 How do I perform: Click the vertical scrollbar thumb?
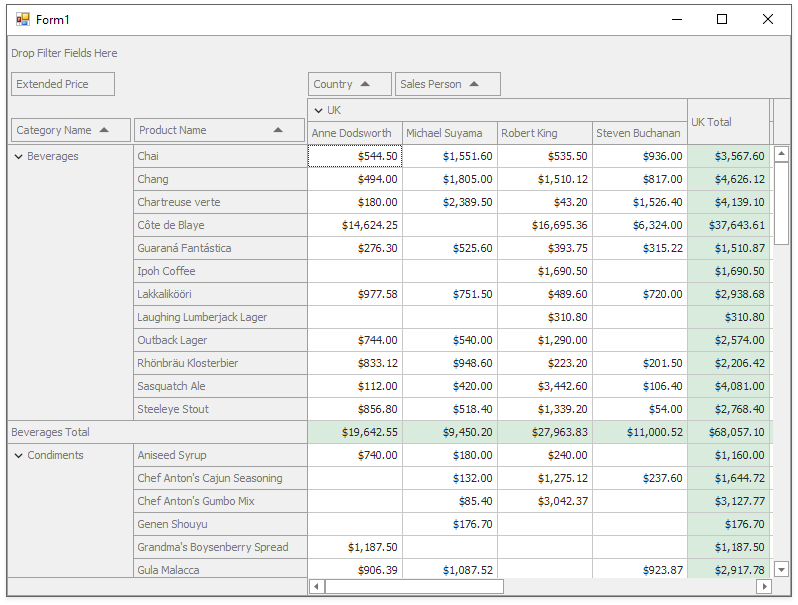coord(781,204)
